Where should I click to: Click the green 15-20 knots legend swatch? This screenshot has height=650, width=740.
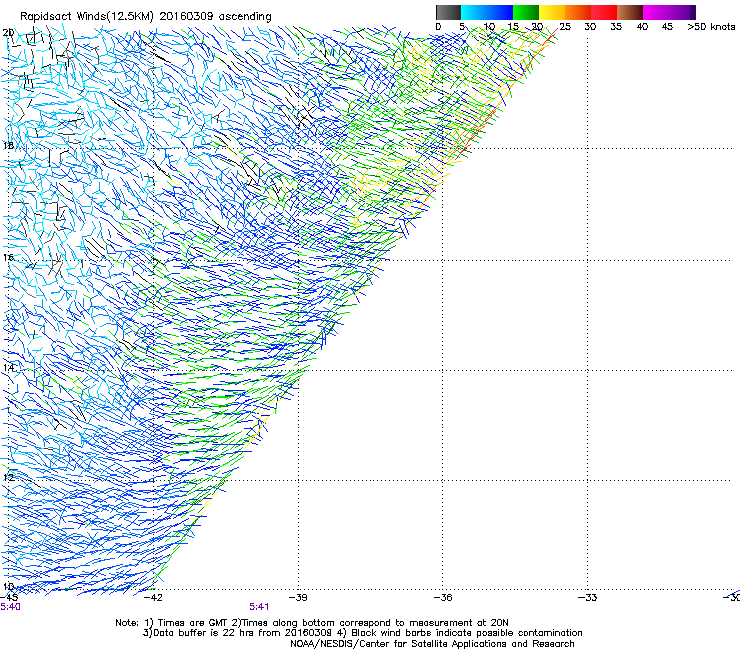526,12
